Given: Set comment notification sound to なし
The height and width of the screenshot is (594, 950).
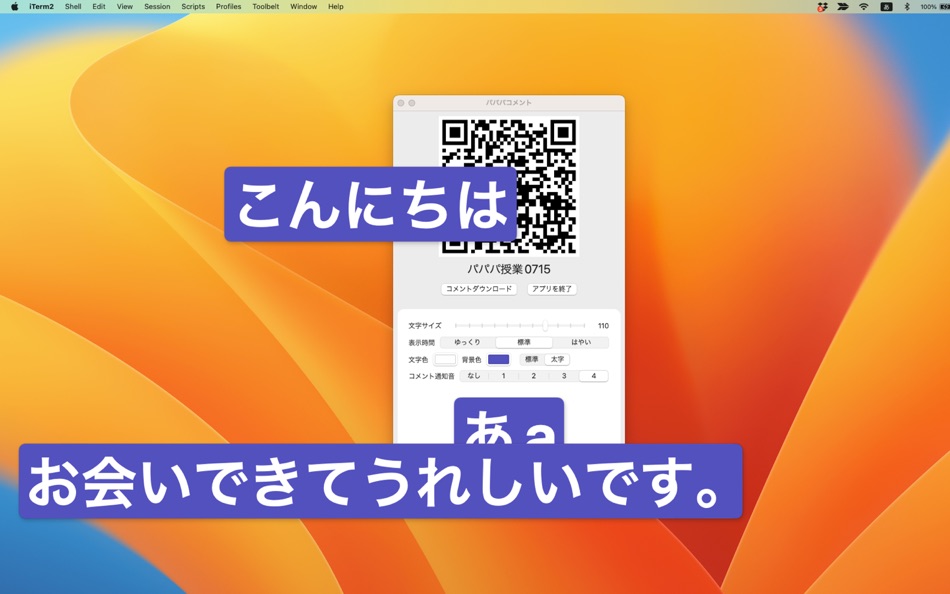Looking at the screenshot, I should (x=474, y=376).
